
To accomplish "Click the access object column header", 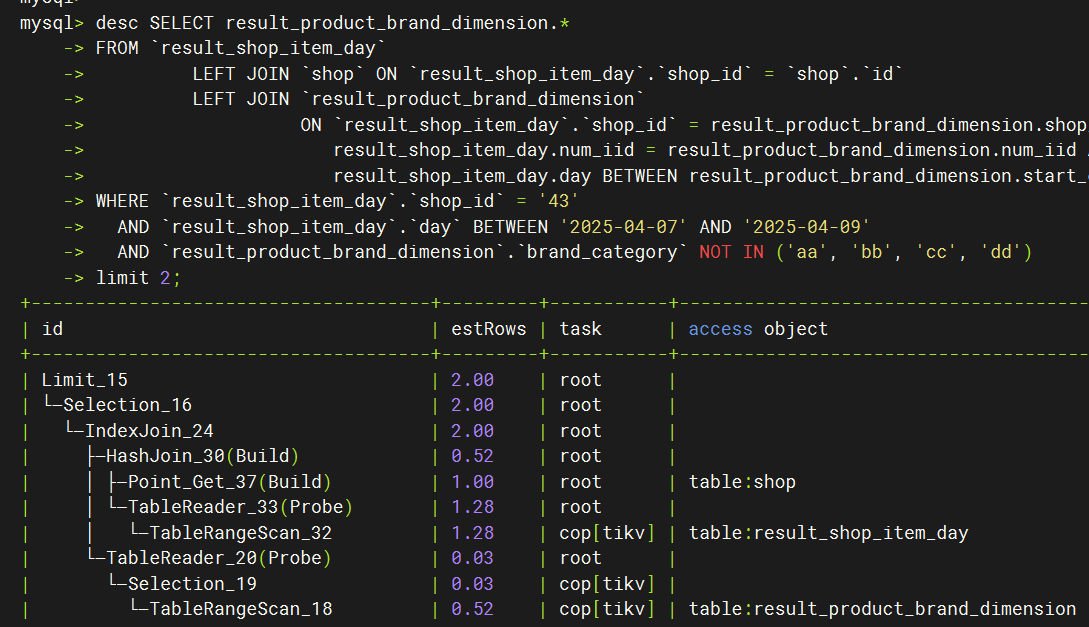I will (758, 329).
